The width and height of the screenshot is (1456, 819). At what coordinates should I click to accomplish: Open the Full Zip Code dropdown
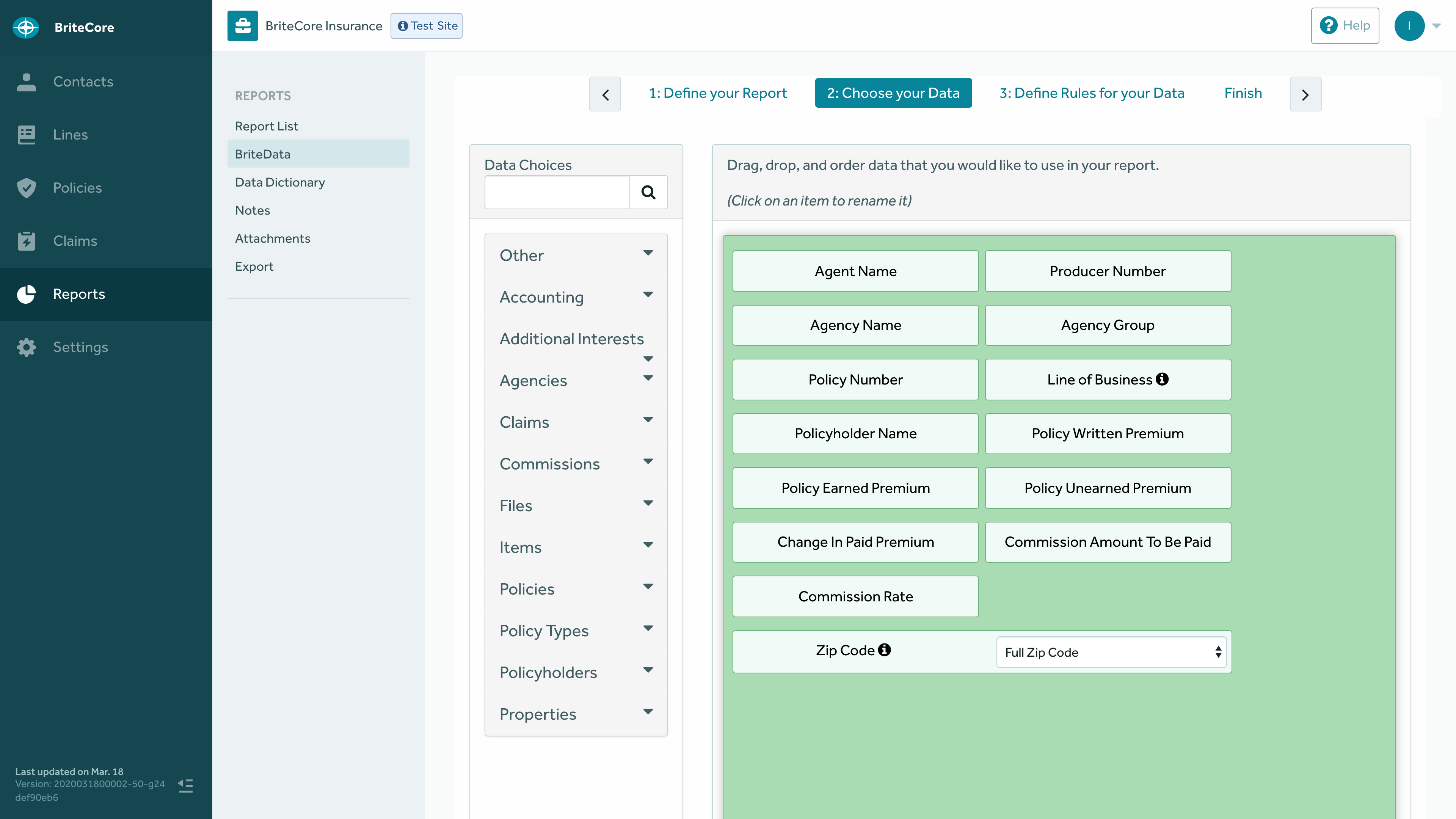pos(1111,652)
